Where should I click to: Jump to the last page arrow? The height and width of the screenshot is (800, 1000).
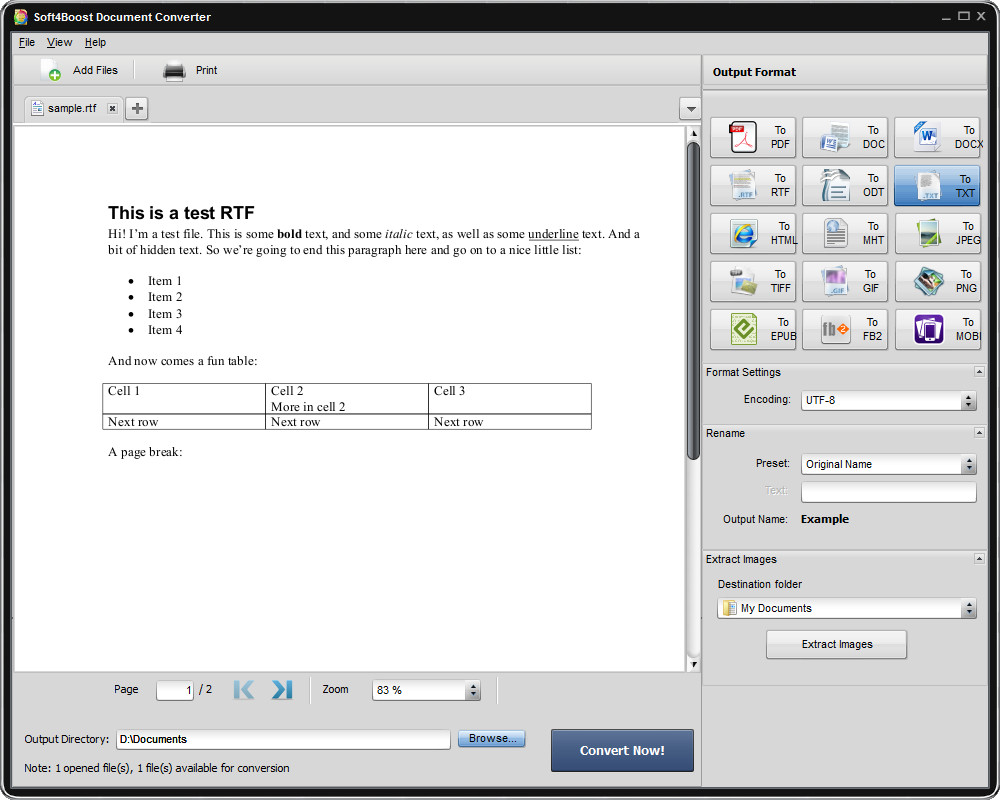tap(280, 689)
